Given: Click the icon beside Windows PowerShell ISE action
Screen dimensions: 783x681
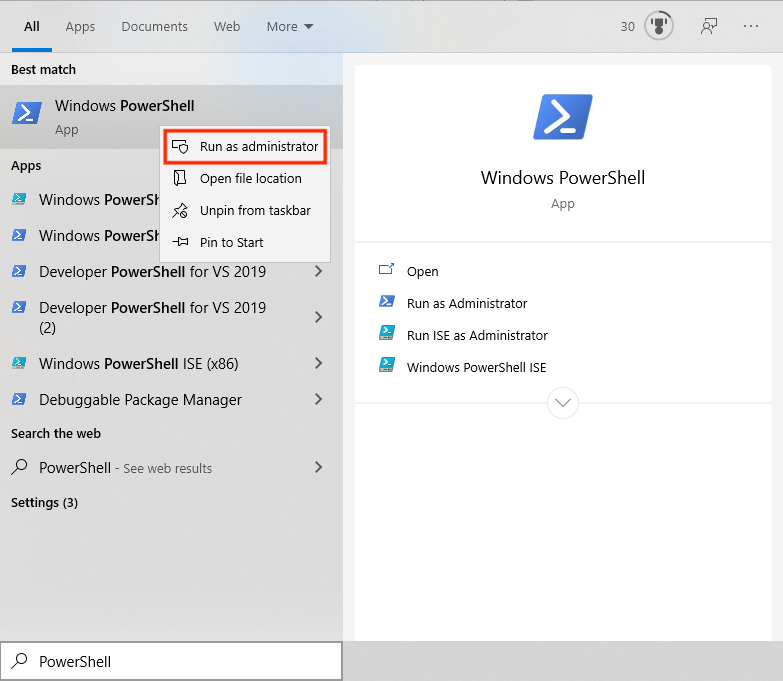Looking at the screenshot, I should (387, 365).
